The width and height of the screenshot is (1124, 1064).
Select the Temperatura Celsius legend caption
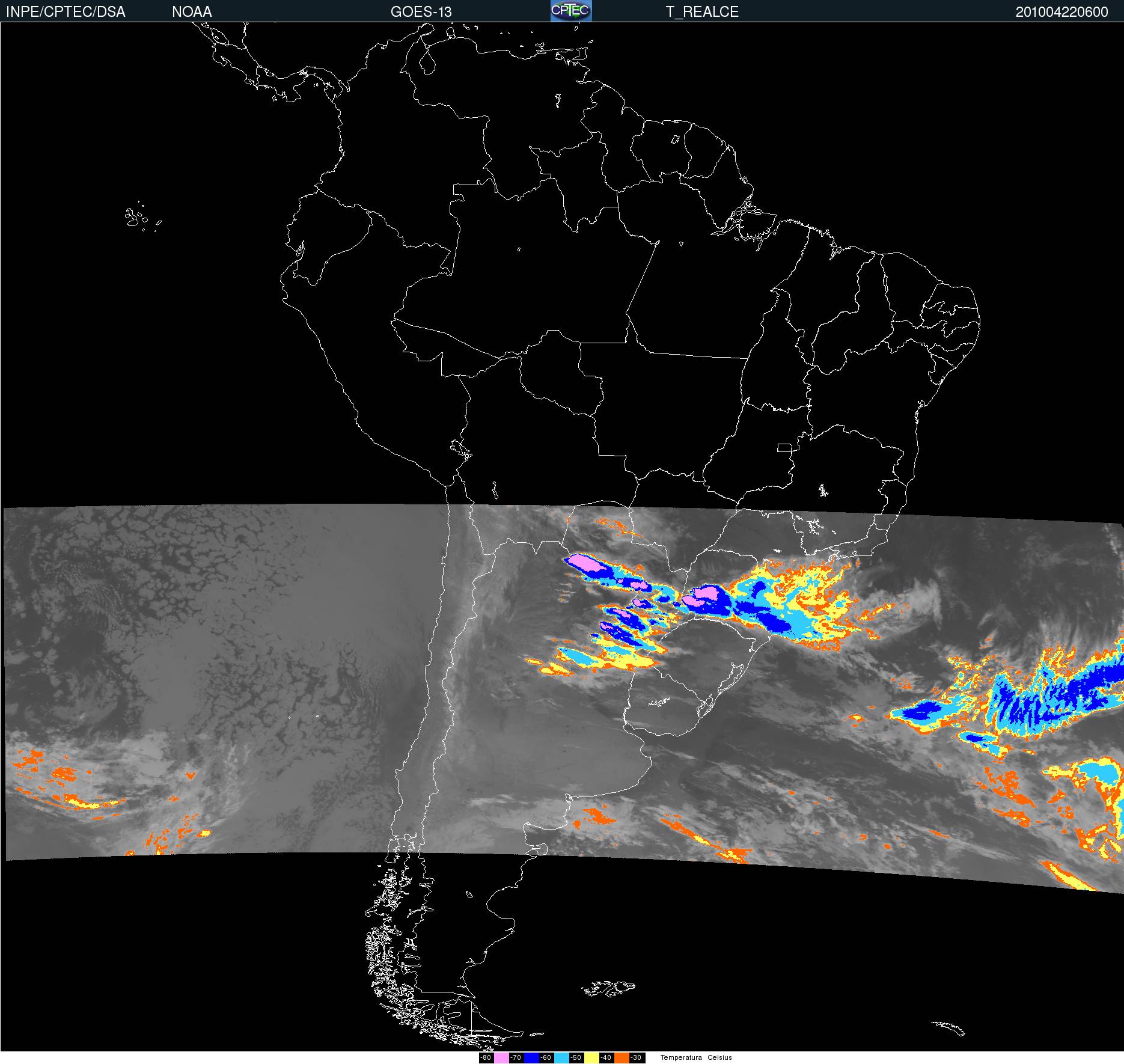(x=696, y=1057)
